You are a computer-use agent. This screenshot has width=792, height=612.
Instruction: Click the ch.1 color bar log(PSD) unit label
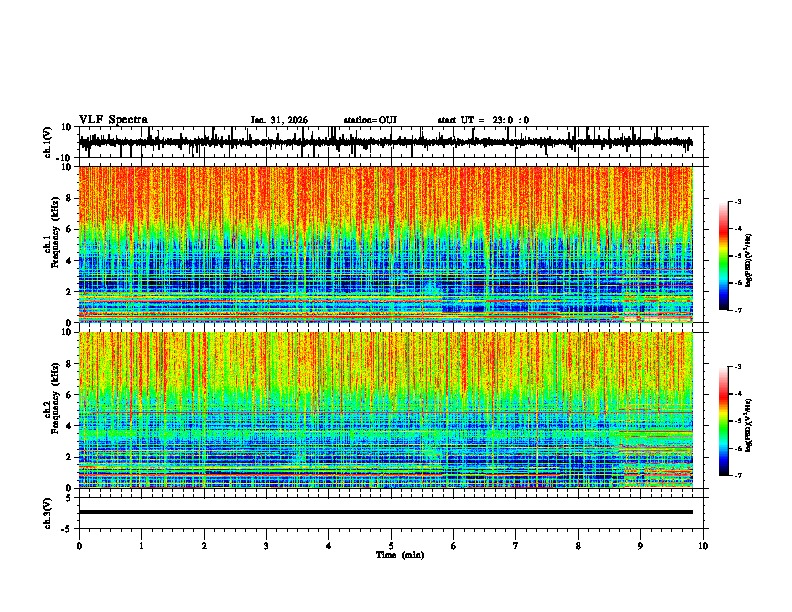pos(750,260)
